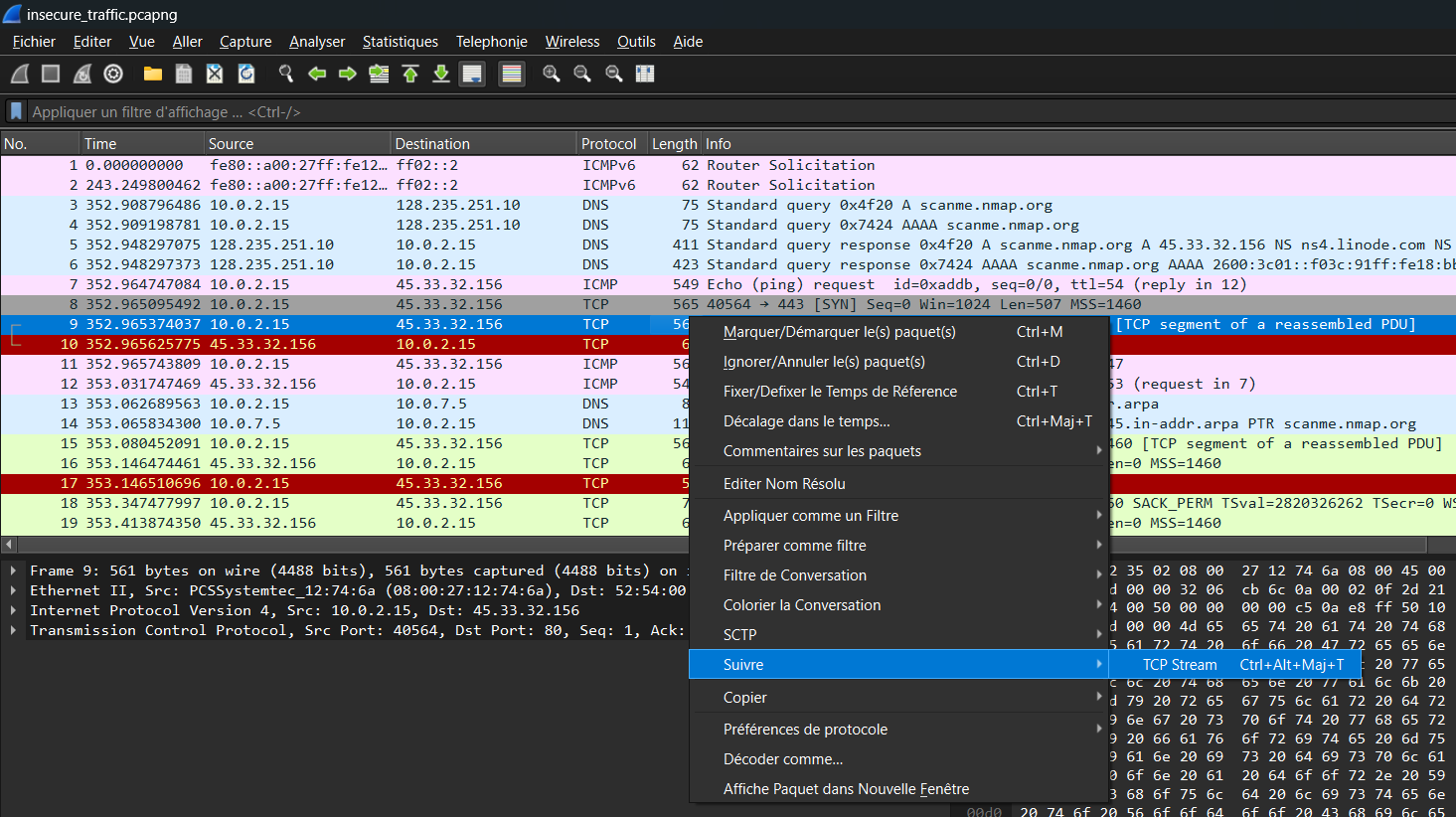
Task: Jump to first packet icon
Action: [x=410, y=74]
